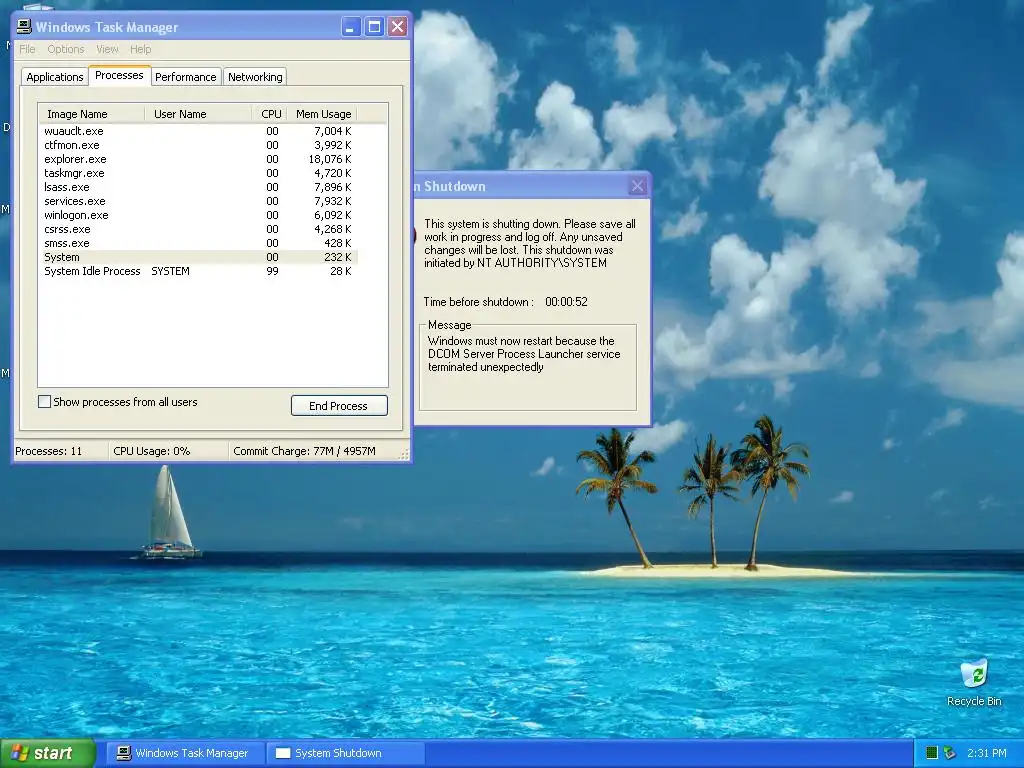Select the System Idle Process row
The width and height of the screenshot is (1024, 768).
199,271
